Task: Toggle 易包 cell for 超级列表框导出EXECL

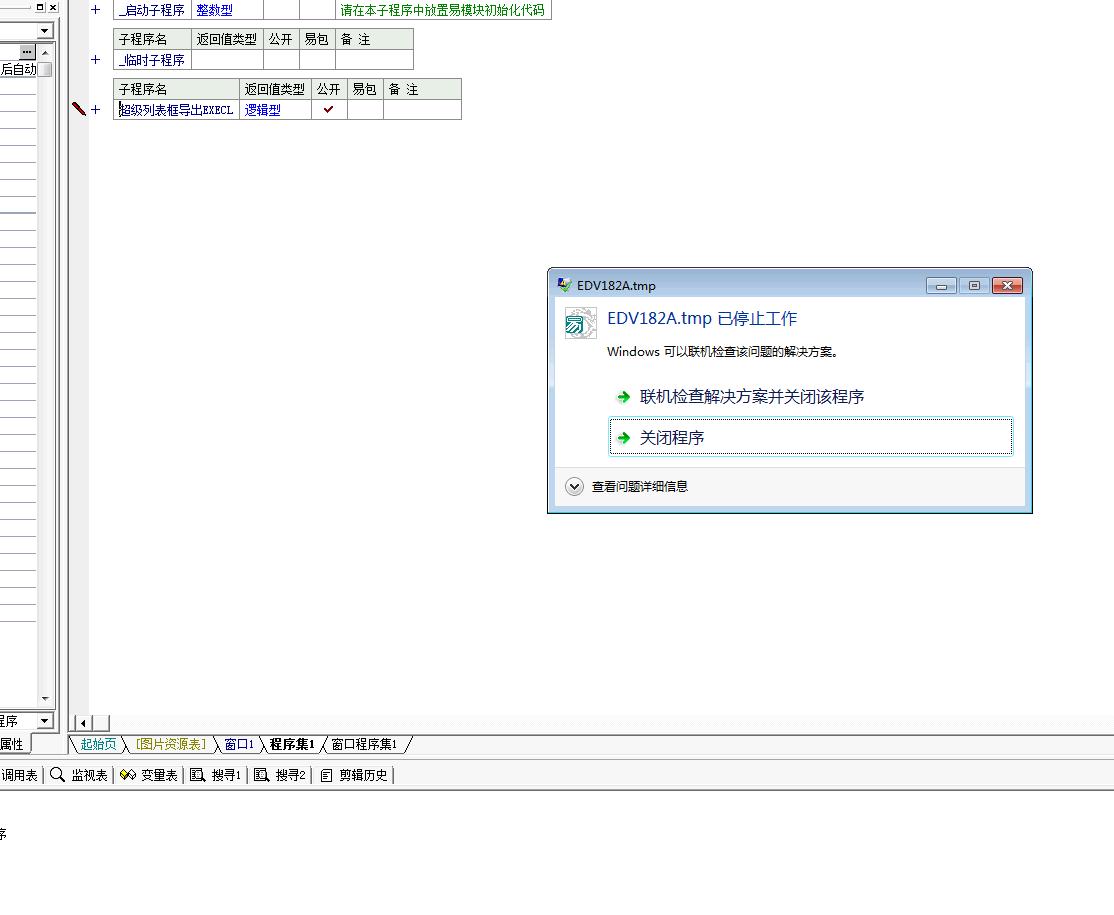Action: coord(365,110)
